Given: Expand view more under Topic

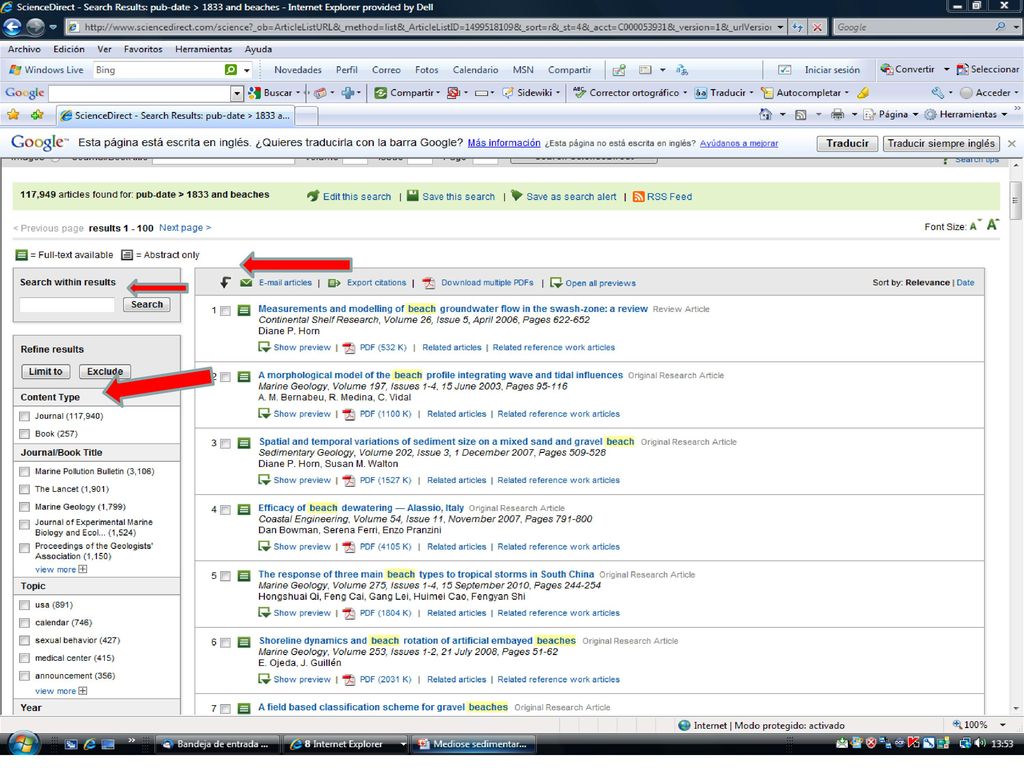Looking at the screenshot, I should (61, 691).
